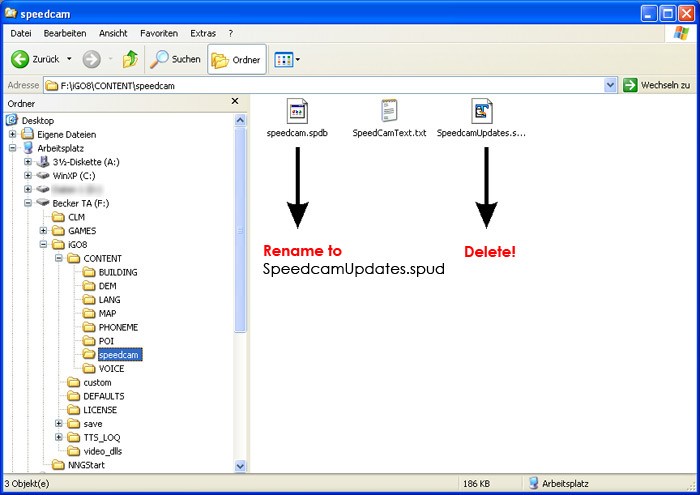Click the folder tree scrollbar down arrow
Image resolution: width=700 pixels, height=495 pixels.
tap(240, 465)
